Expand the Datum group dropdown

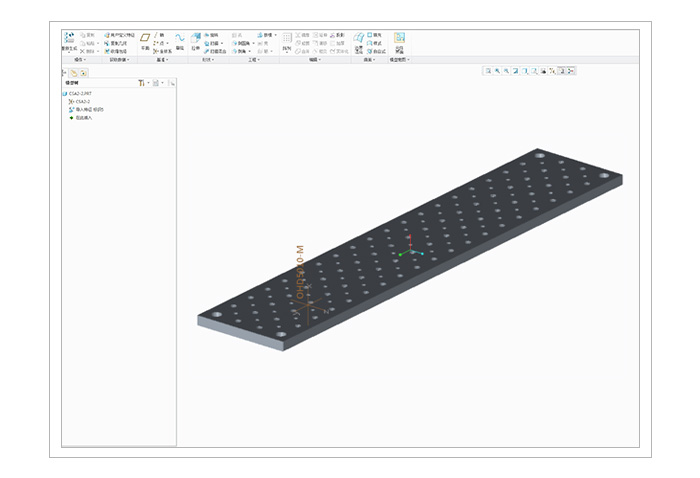162,60
